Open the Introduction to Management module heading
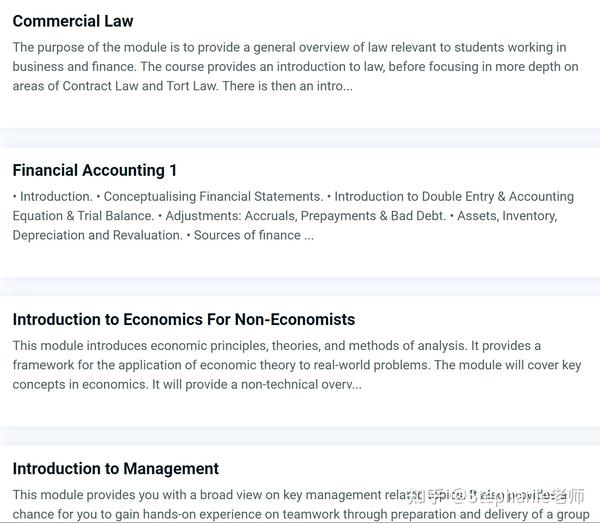The height and width of the screenshot is (523, 600). pyautogui.click(x=116, y=469)
